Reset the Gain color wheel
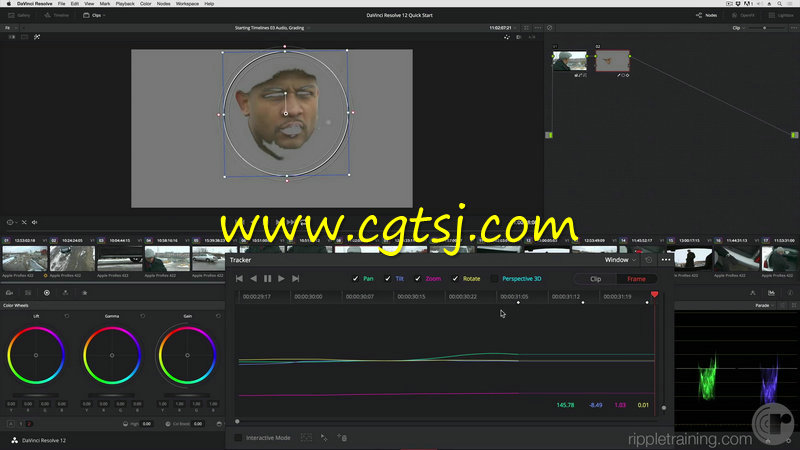800x450 pixels. click(x=218, y=316)
